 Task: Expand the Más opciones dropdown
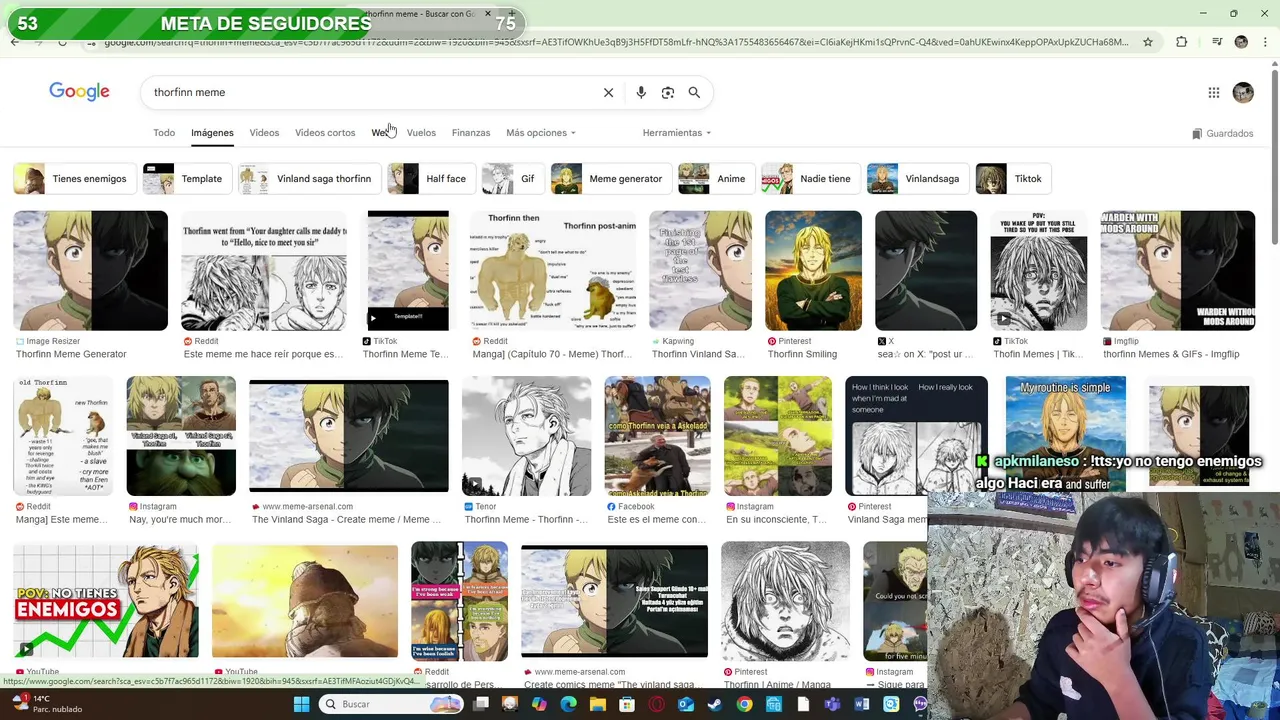tap(541, 133)
